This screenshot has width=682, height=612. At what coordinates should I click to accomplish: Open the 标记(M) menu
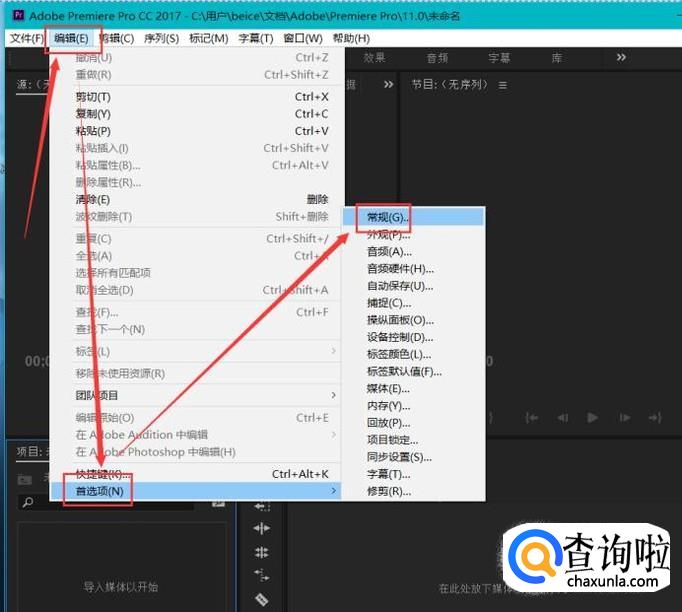209,39
